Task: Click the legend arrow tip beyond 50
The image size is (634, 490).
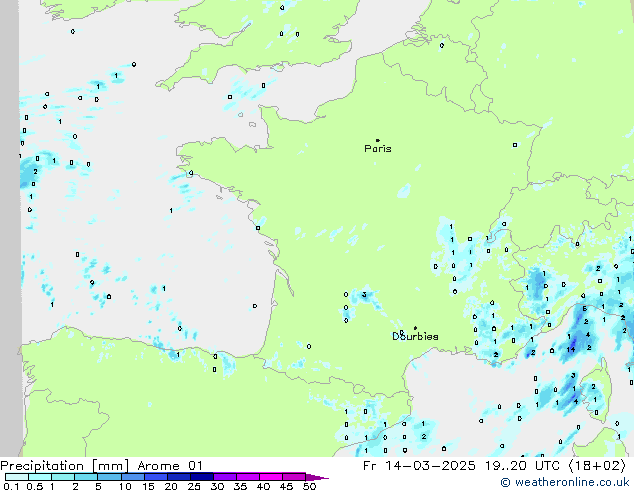Action: [317, 477]
